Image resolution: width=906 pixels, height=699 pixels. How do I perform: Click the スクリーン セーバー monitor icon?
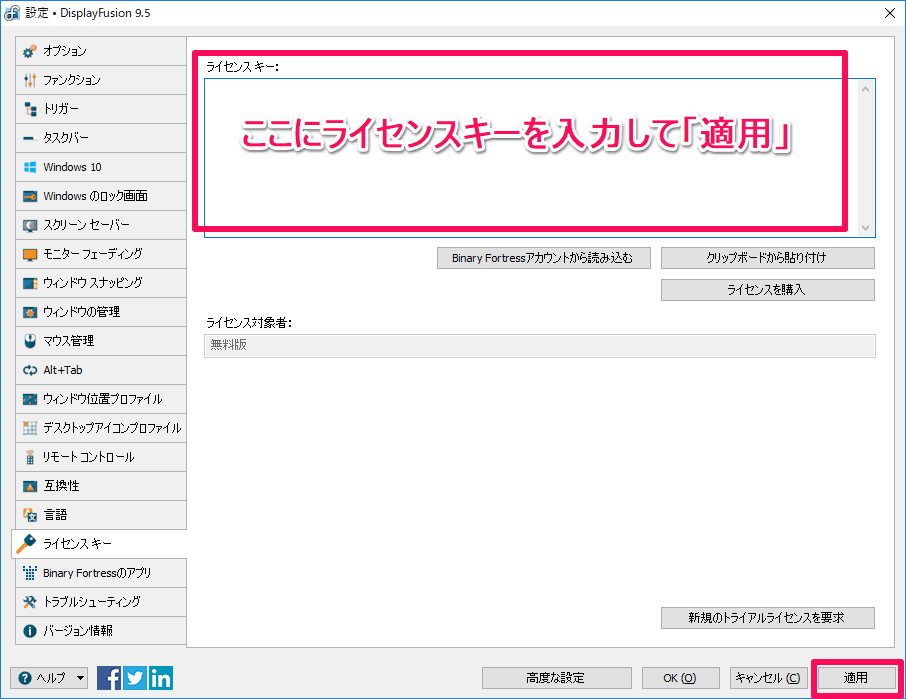coord(30,225)
